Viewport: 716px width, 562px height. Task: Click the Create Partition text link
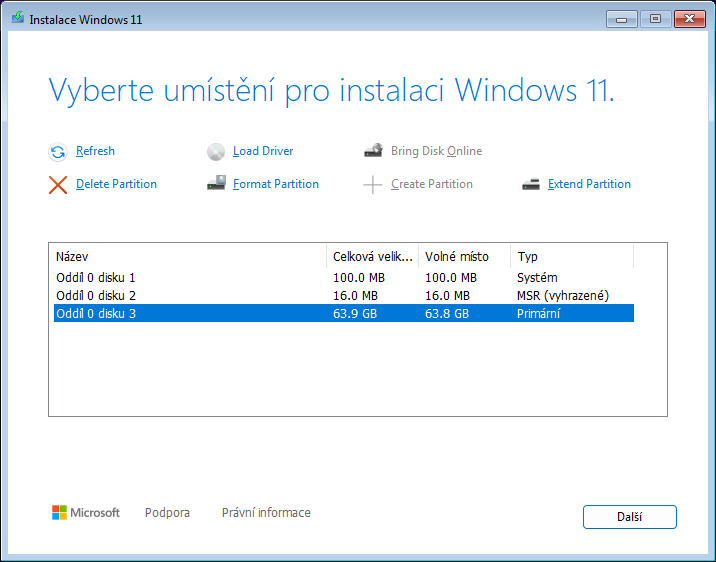point(432,184)
